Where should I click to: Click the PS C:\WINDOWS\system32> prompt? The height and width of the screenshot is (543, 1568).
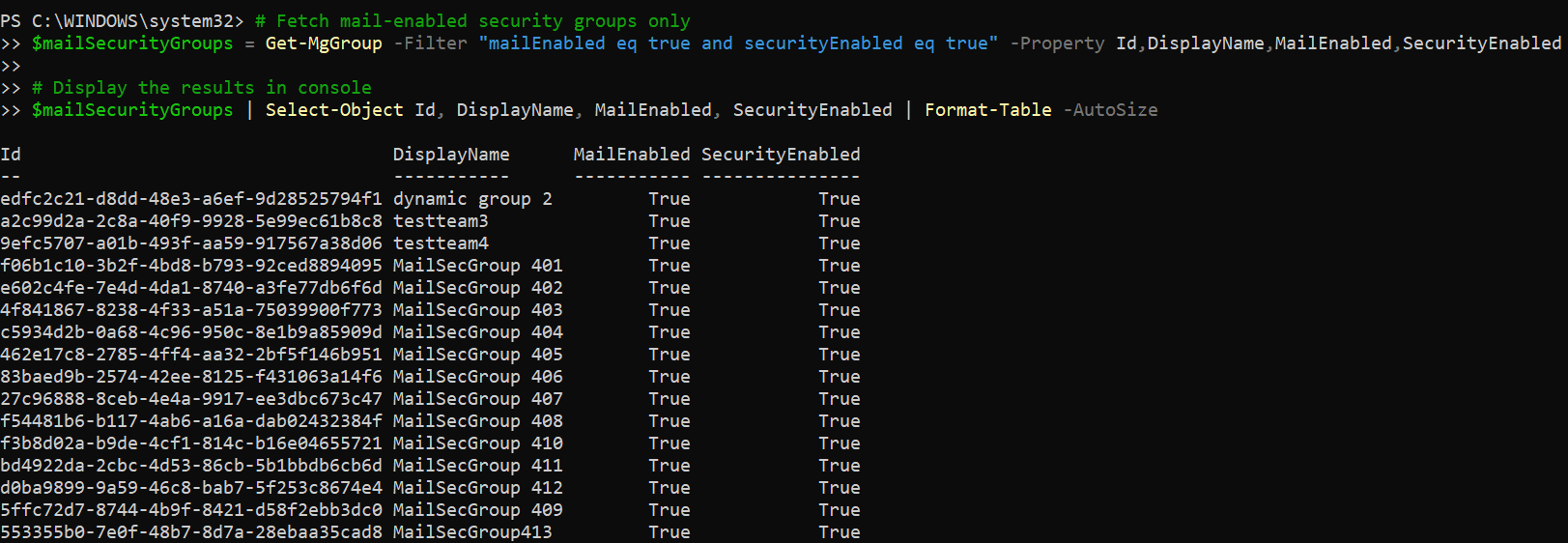(122, 21)
